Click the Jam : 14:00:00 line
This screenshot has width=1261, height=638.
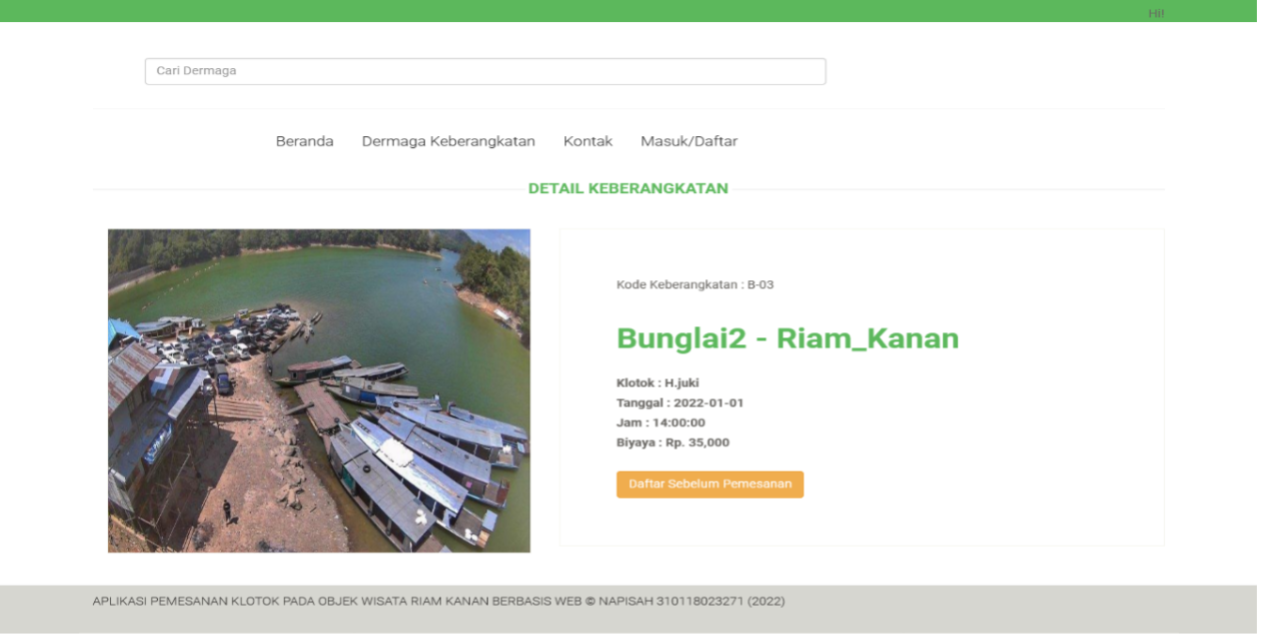point(661,423)
